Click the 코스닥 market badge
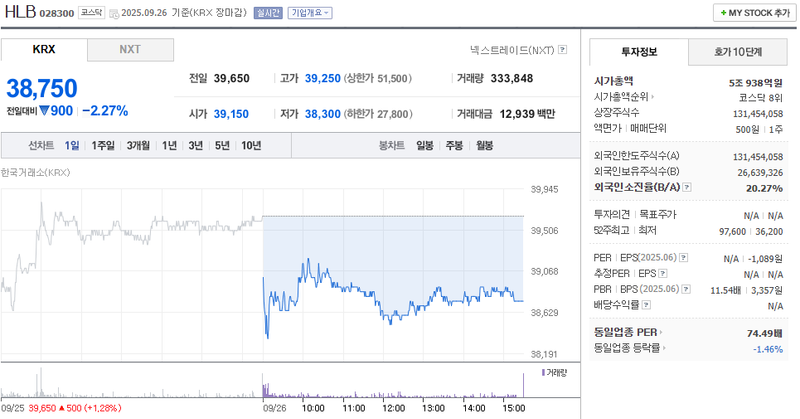The width and height of the screenshot is (800, 419). [x=92, y=13]
